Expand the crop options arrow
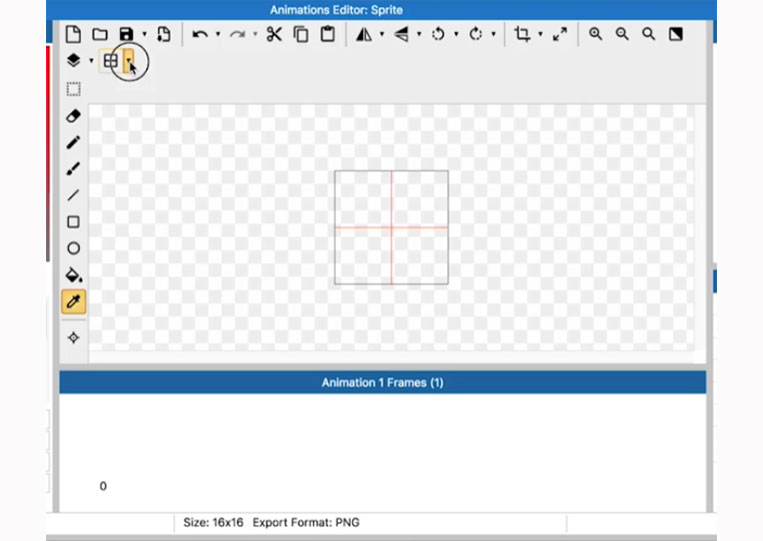This screenshot has height=541, width=763. click(540, 34)
